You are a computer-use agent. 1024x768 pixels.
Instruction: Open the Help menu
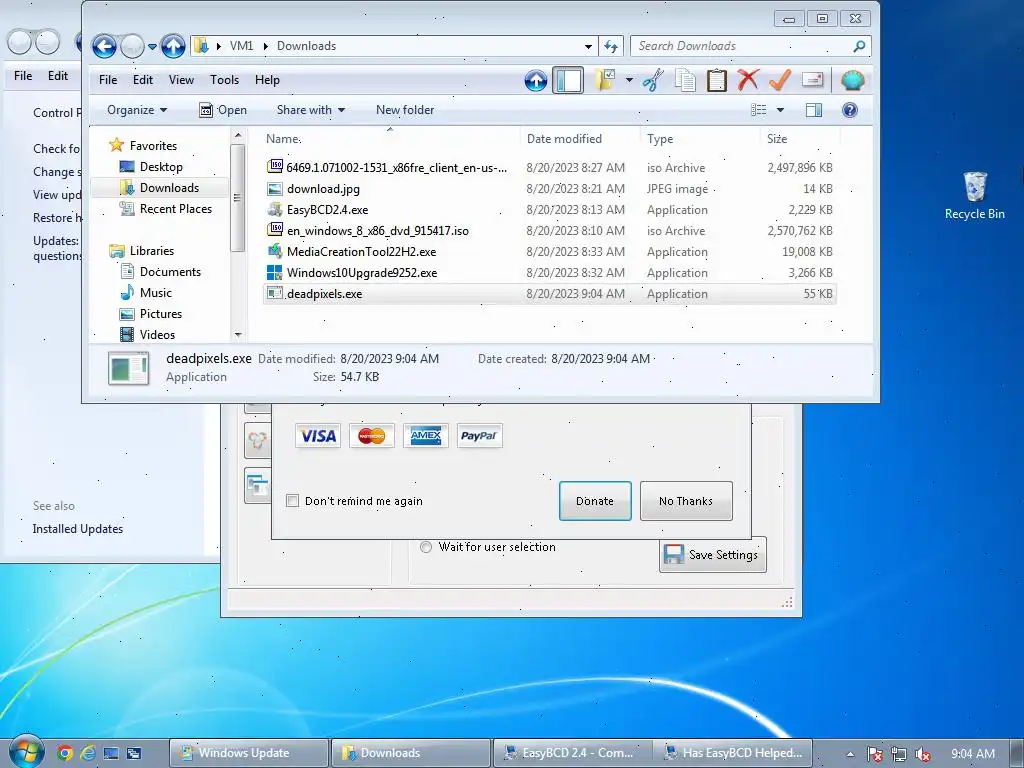point(267,80)
